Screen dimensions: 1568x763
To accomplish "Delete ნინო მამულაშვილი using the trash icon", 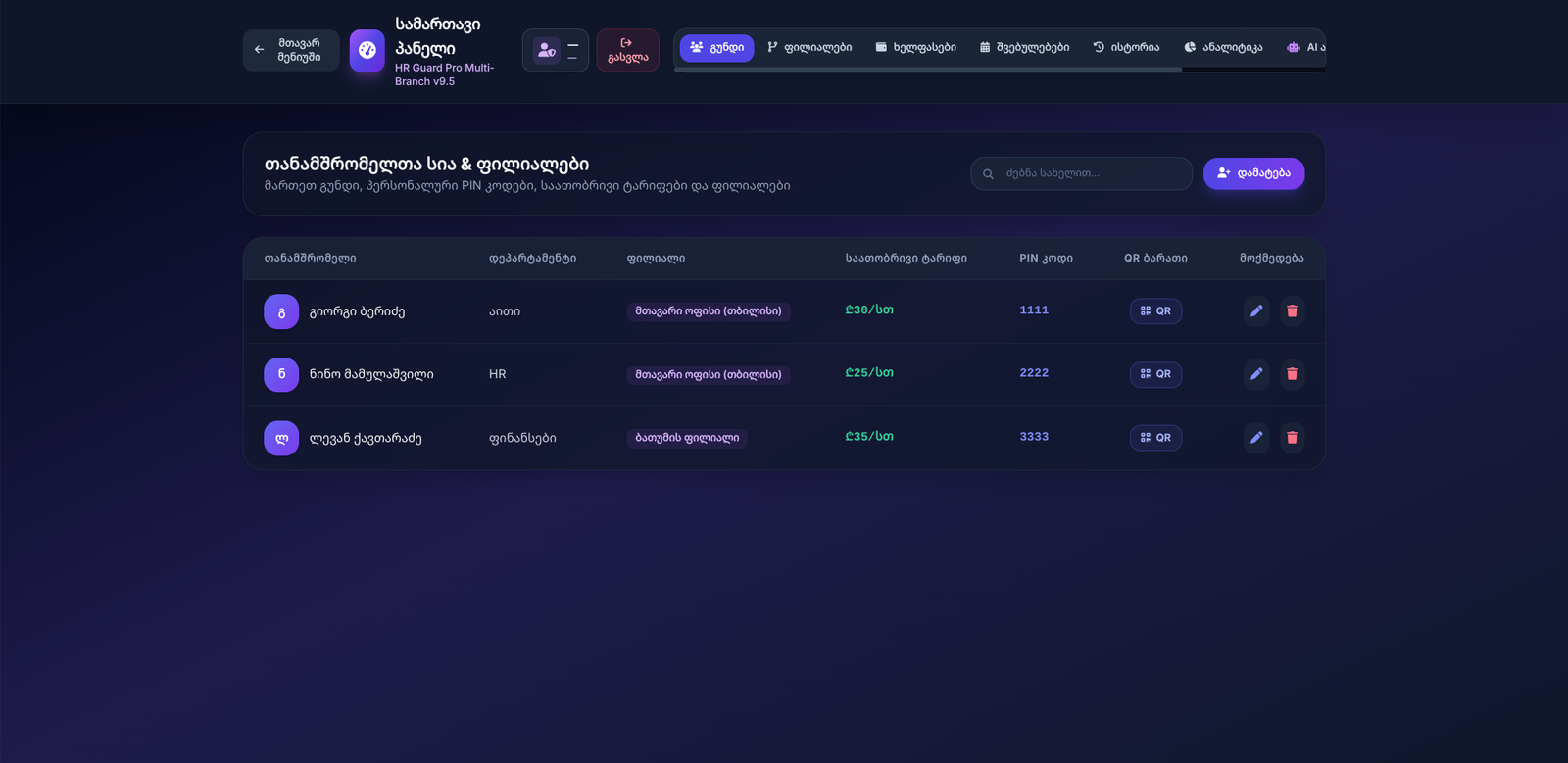I will tap(1292, 374).
